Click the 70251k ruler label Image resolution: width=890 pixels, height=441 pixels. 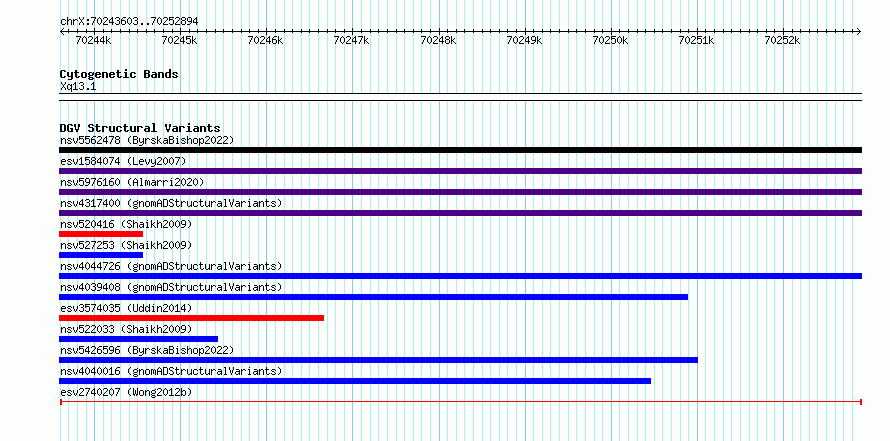(x=696, y=40)
